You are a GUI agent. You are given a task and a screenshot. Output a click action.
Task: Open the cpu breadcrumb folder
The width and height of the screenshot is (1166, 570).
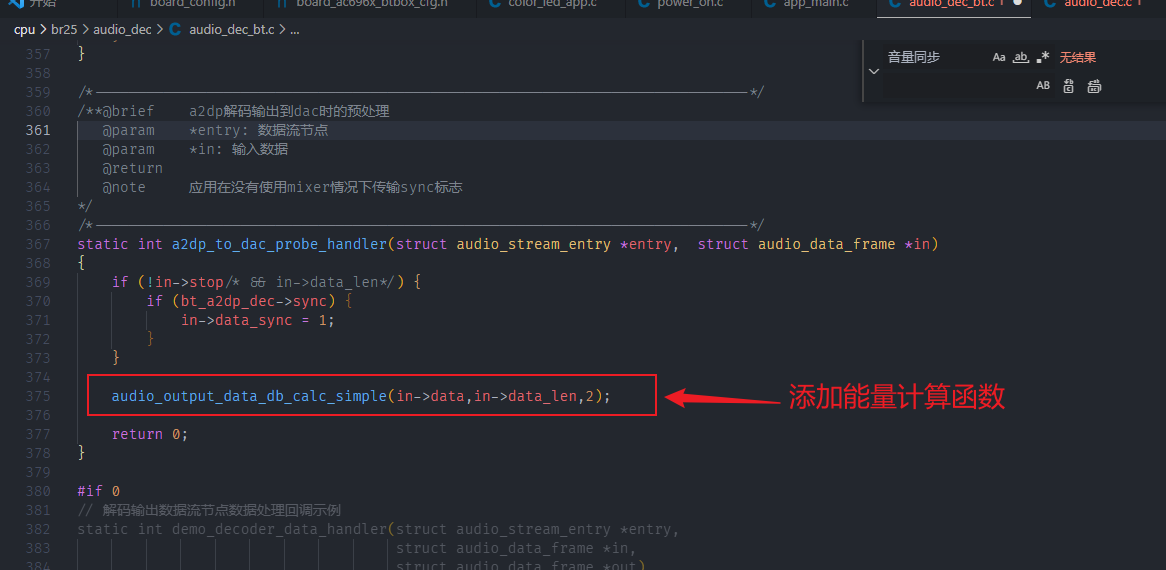click(25, 30)
